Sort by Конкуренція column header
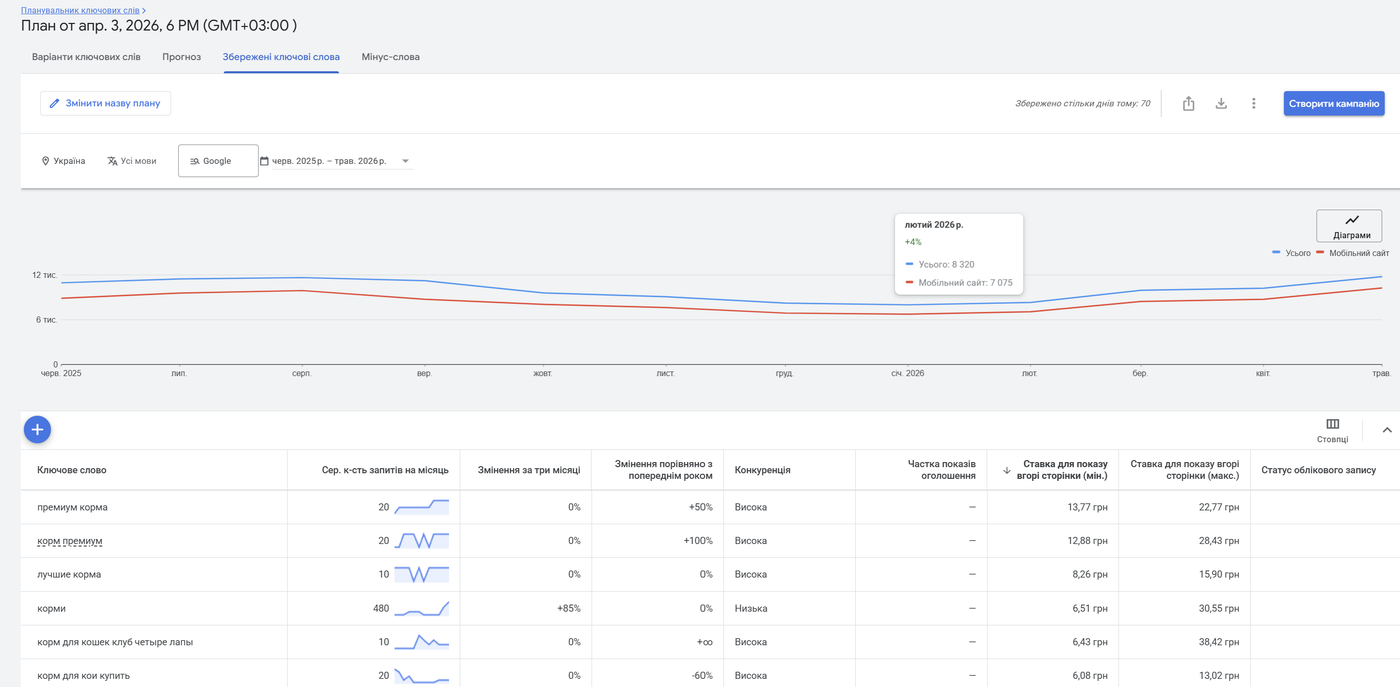The width and height of the screenshot is (1400, 687). click(x=763, y=470)
